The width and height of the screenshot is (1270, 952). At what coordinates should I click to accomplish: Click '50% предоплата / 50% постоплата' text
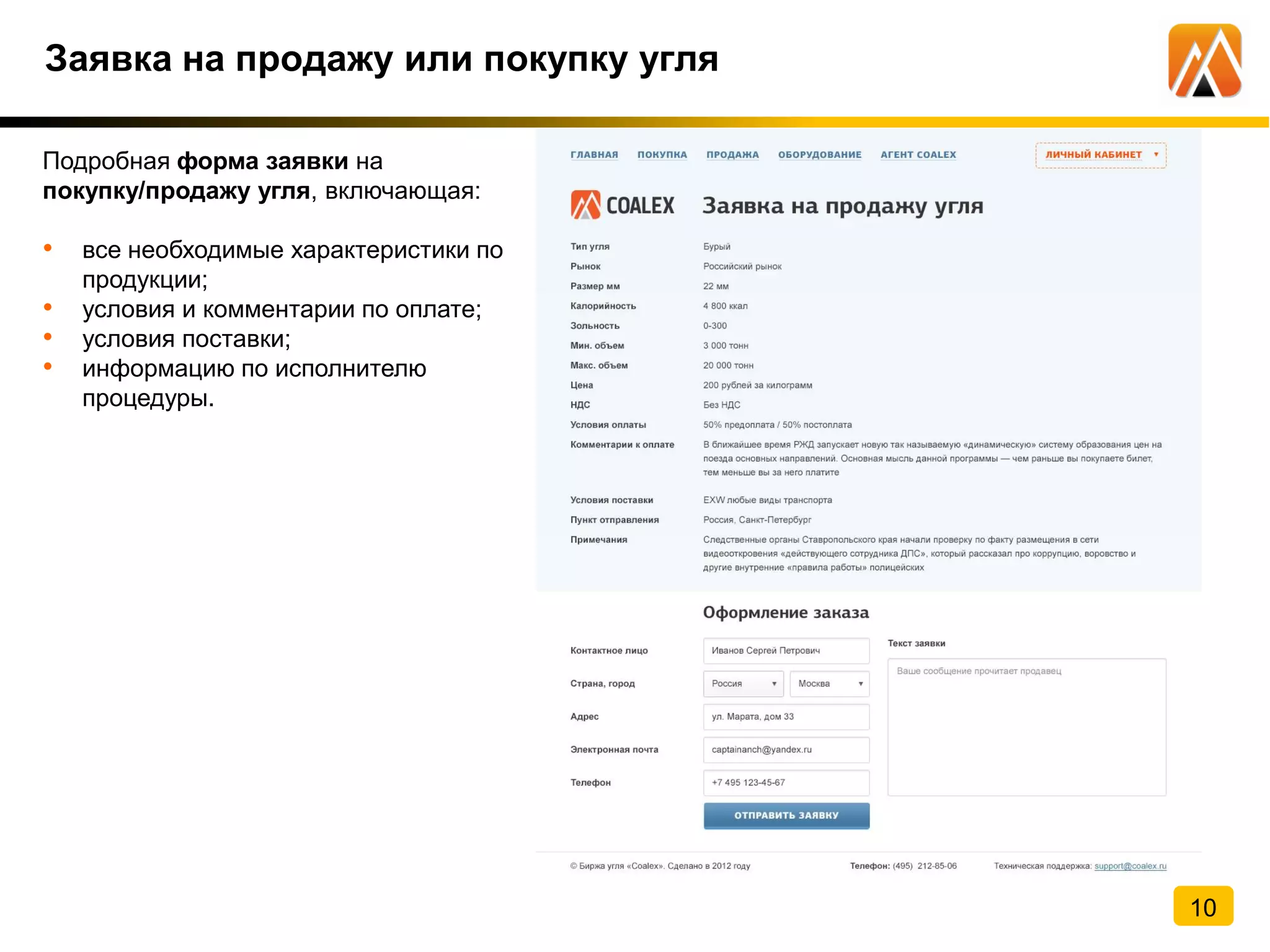778,425
